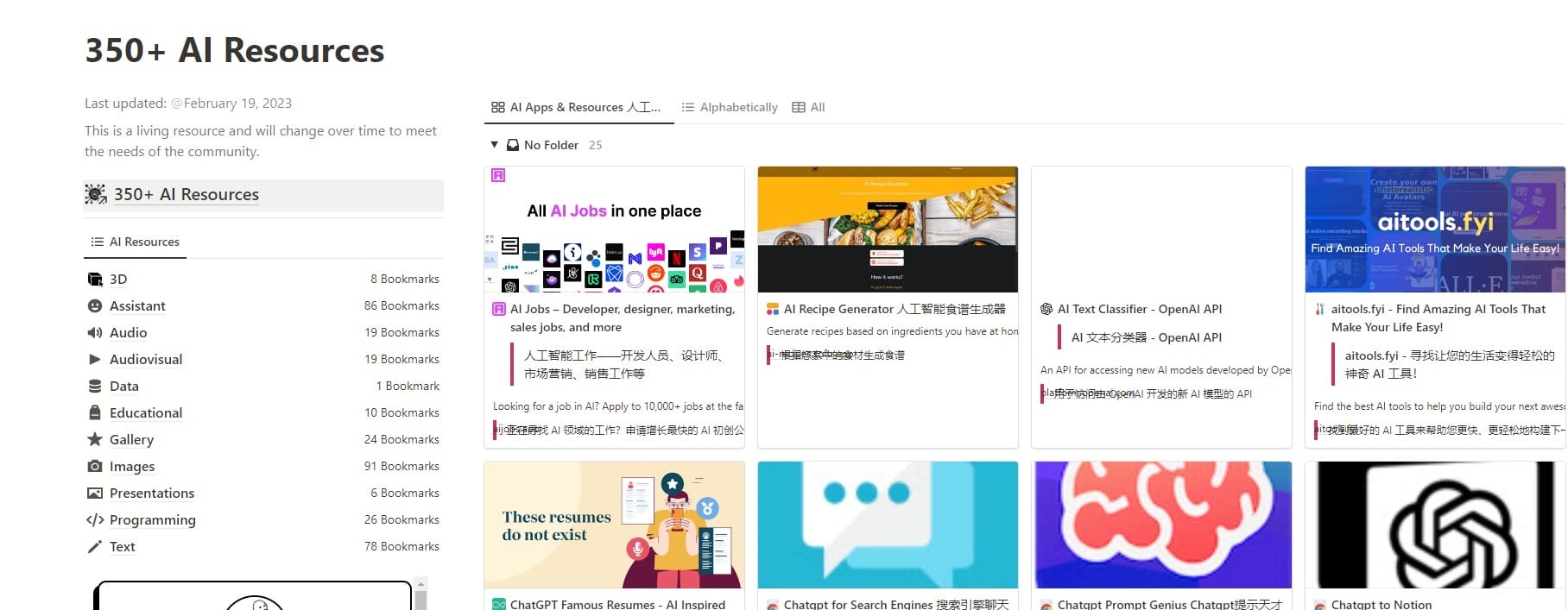The height and width of the screenshot is (610, 1568).
Task: Open the Educational category link
Action: [x=146, y=412]
